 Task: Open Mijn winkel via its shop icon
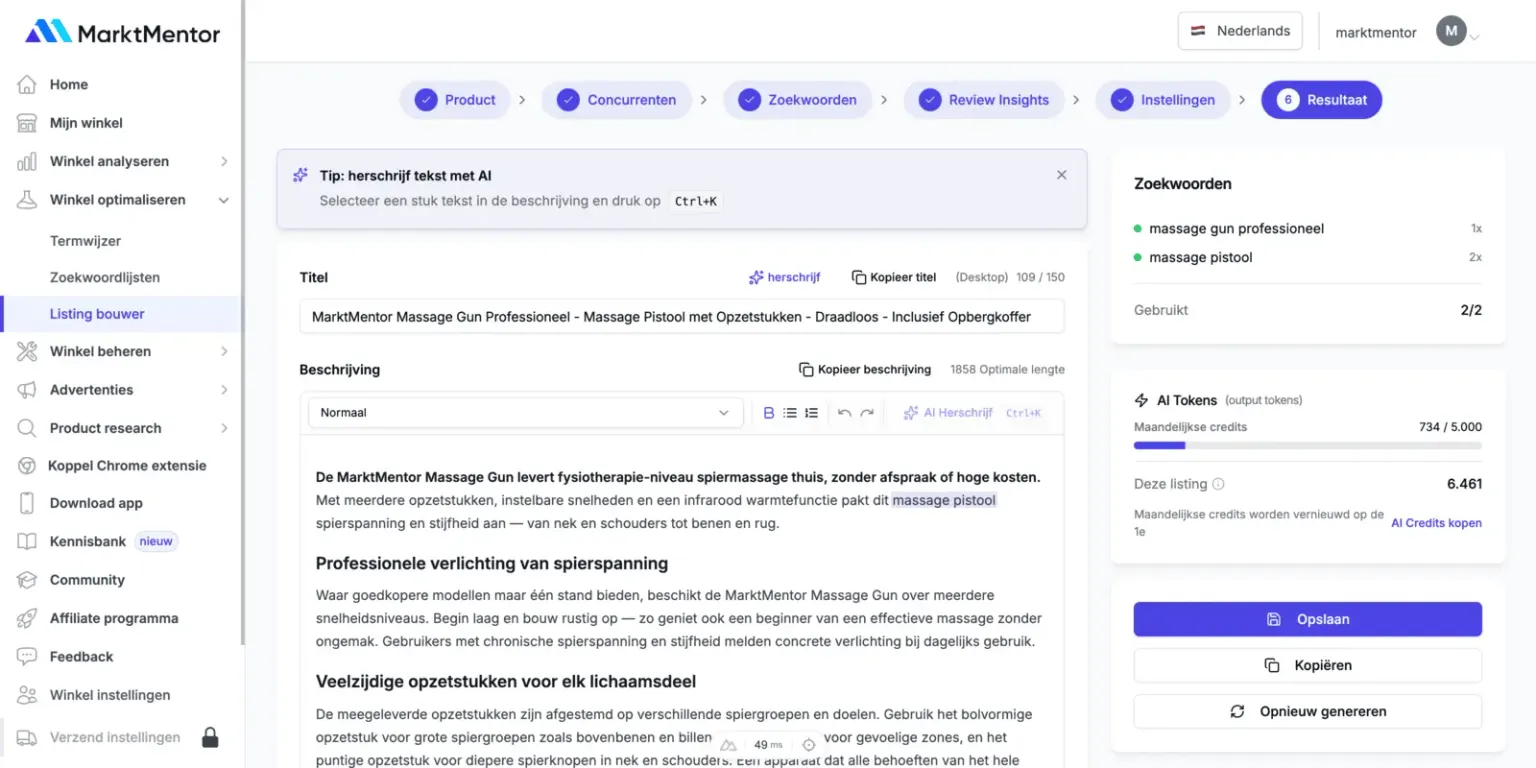27,123
